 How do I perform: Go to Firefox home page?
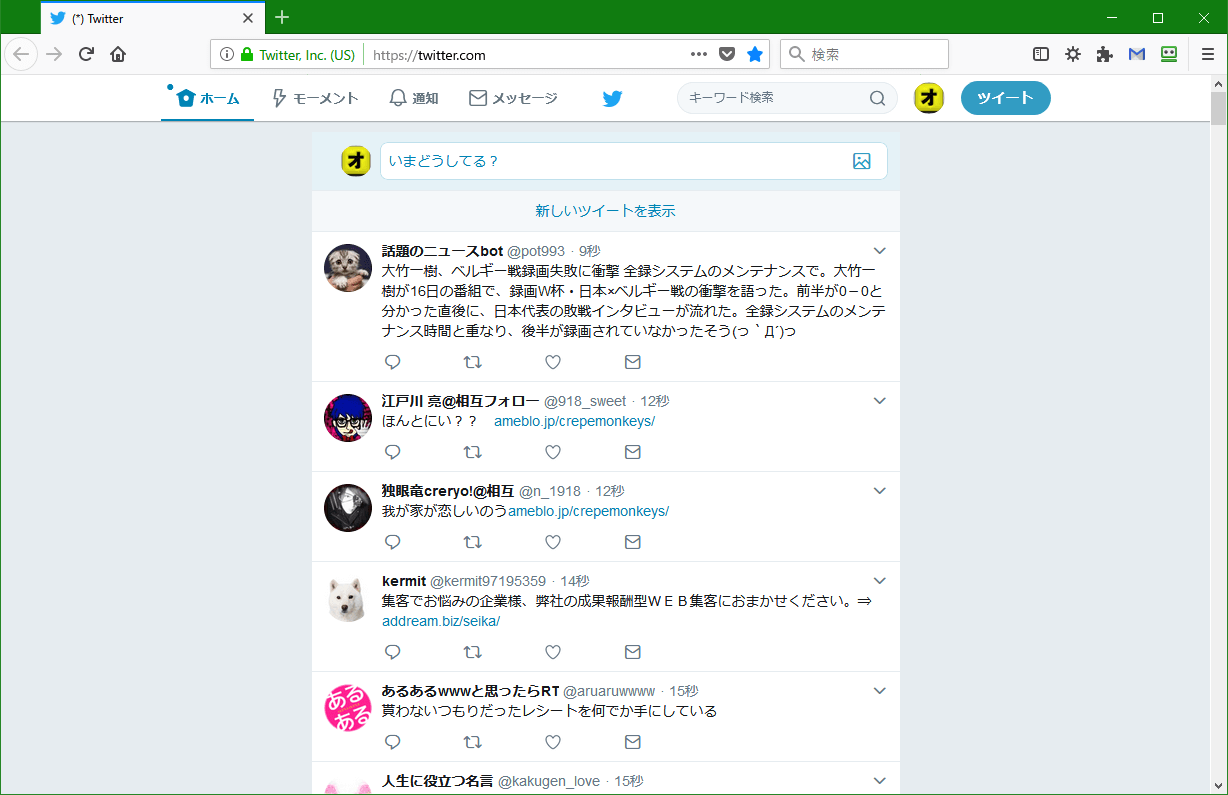tap(118, 54)
